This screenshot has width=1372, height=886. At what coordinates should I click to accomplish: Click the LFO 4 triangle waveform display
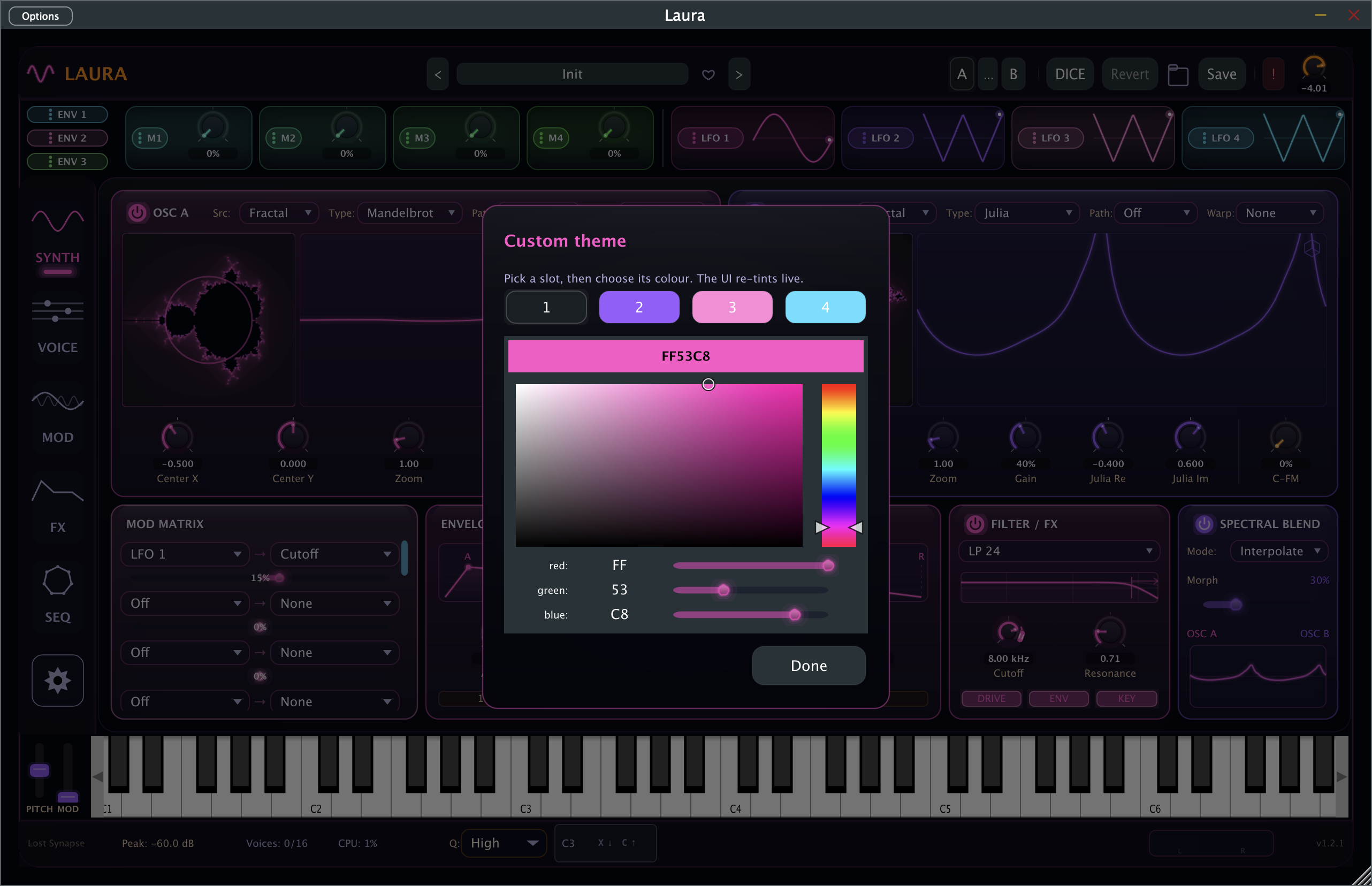click(x=1302, y=138)
